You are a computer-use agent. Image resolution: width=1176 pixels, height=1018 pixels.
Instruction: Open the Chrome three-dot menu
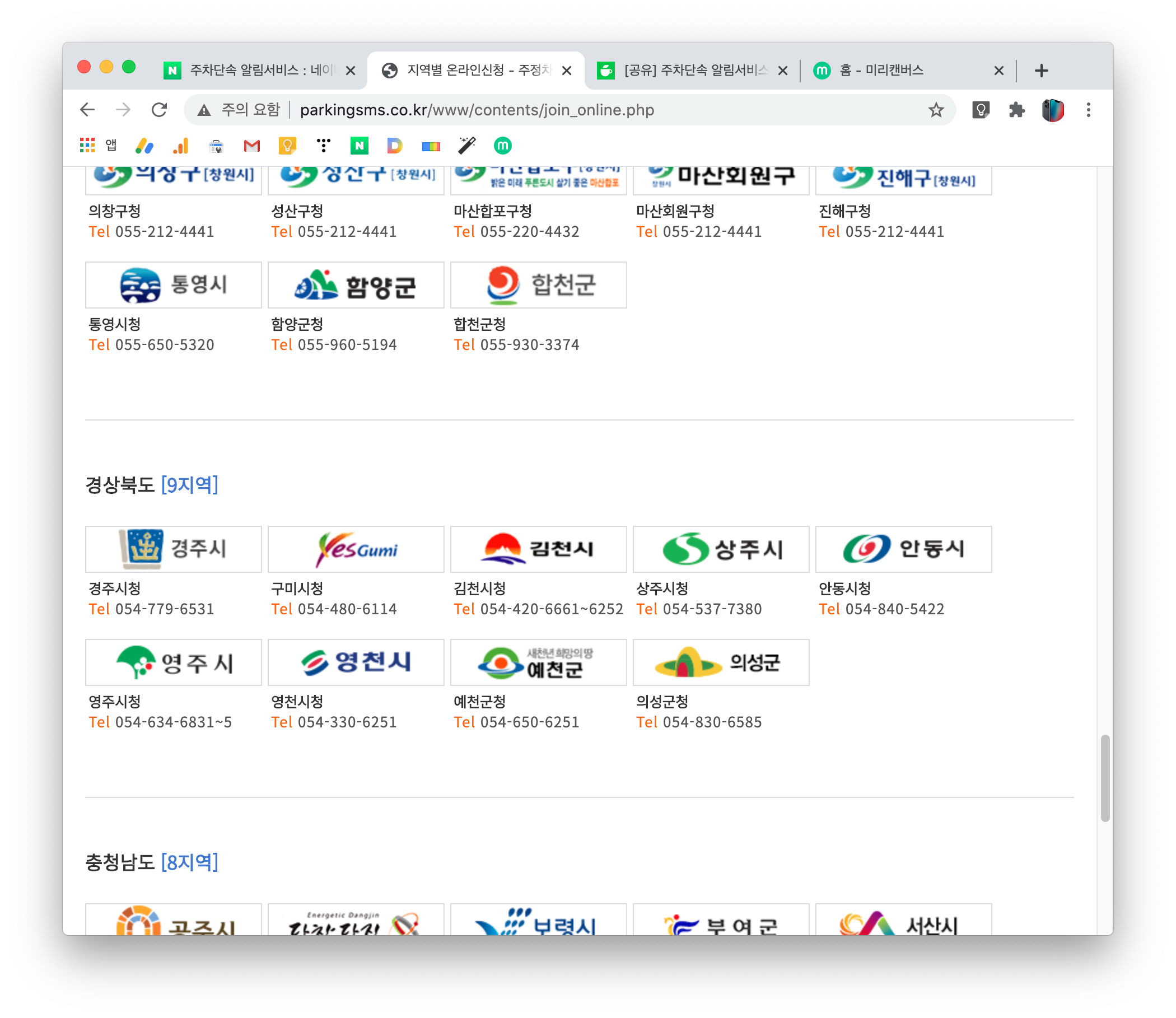(1088, 110)
